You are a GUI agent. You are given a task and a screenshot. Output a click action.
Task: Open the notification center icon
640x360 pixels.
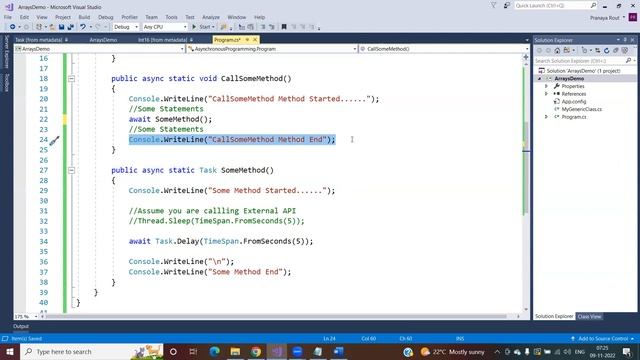627,351
